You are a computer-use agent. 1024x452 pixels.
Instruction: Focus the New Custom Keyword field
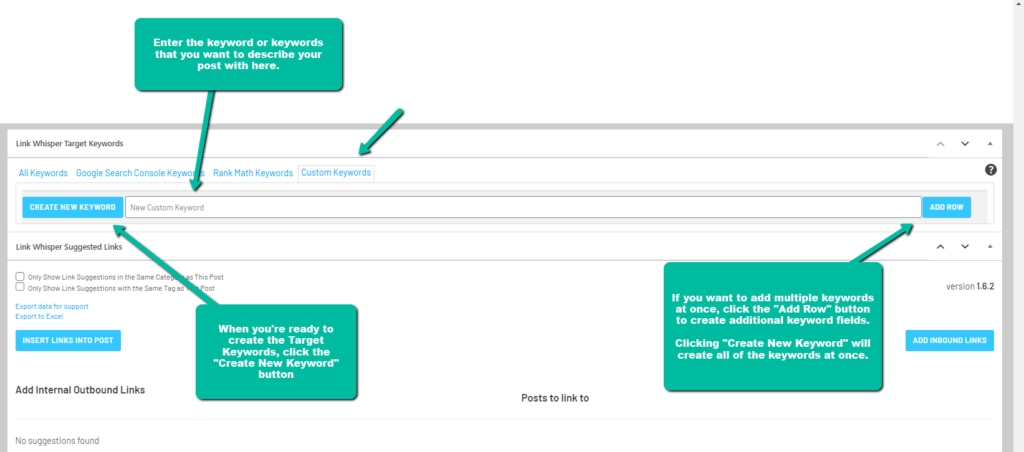coord(523,207)
